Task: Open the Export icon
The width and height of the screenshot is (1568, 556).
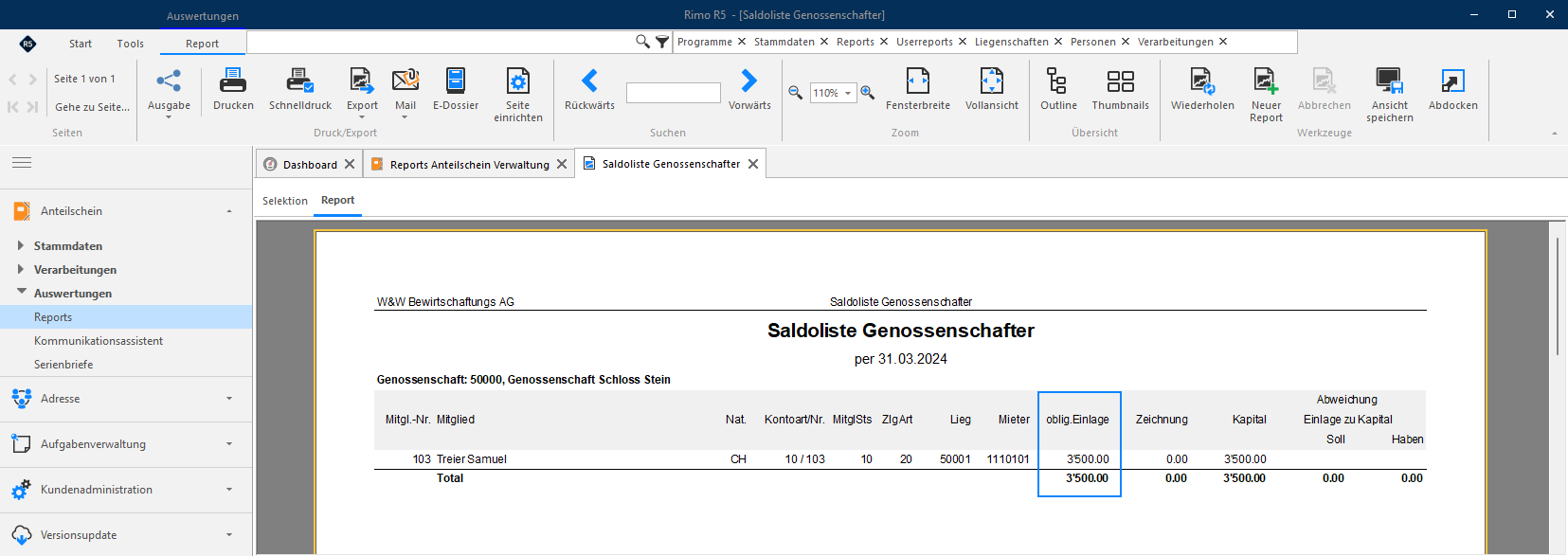Action: [361, 81]
